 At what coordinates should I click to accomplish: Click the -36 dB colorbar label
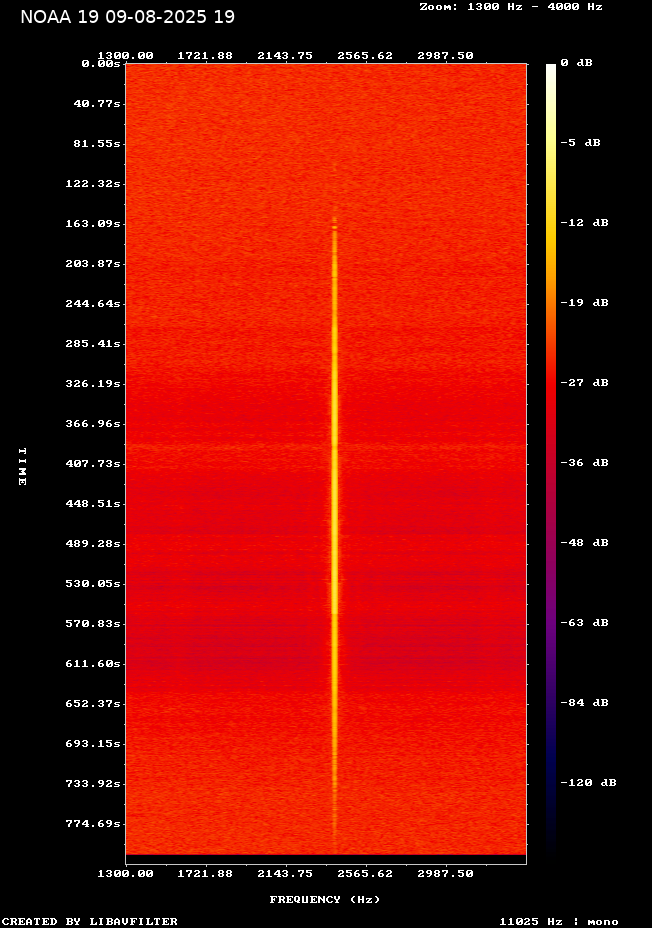click(585, 463)
